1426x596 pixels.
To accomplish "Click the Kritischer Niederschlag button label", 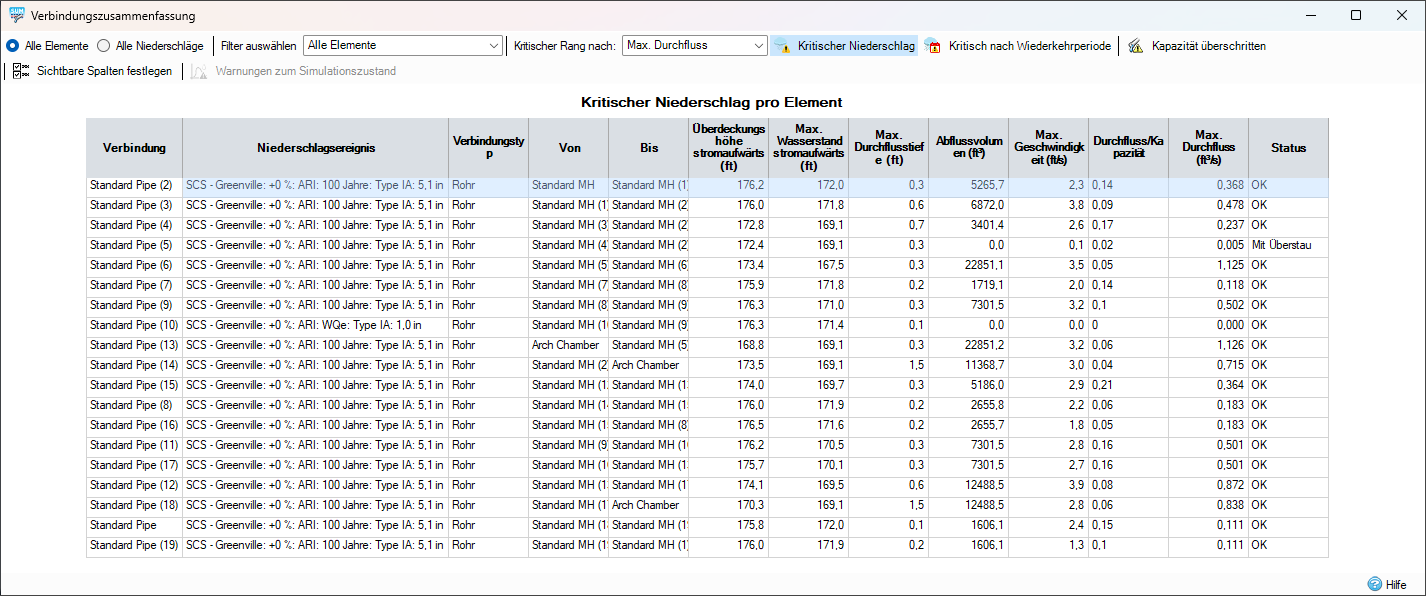I will [856, 46].
